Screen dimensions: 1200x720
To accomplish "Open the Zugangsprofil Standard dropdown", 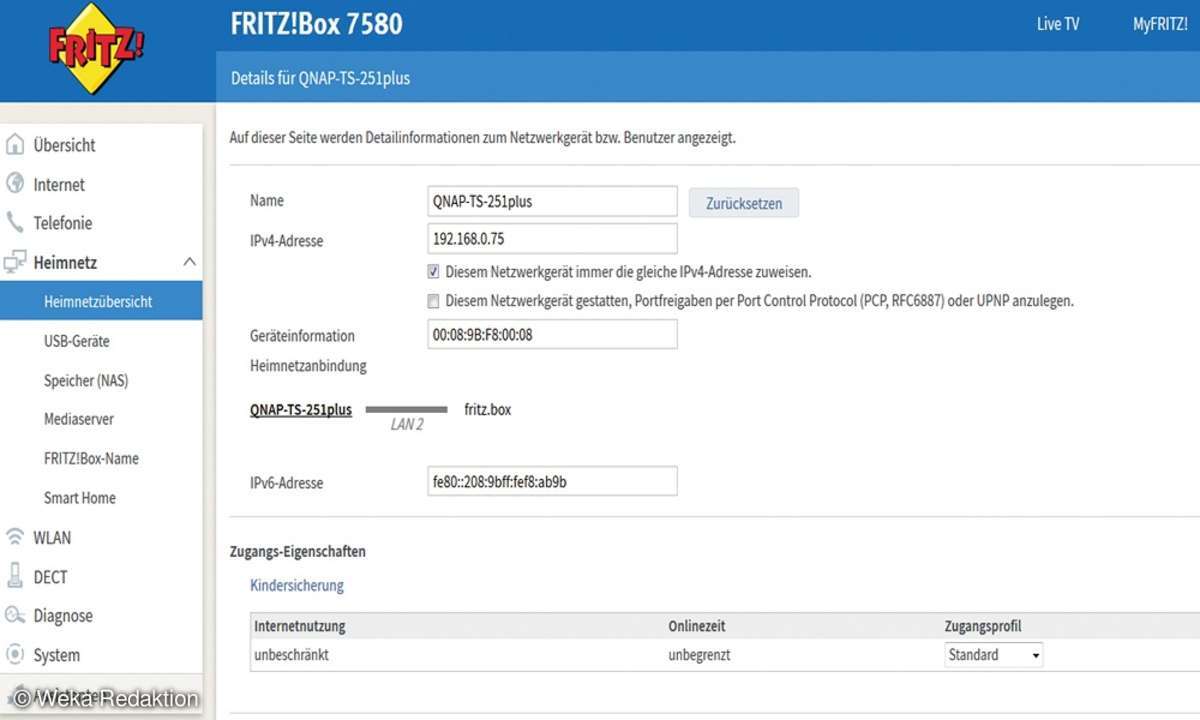I will pos(994,655).
